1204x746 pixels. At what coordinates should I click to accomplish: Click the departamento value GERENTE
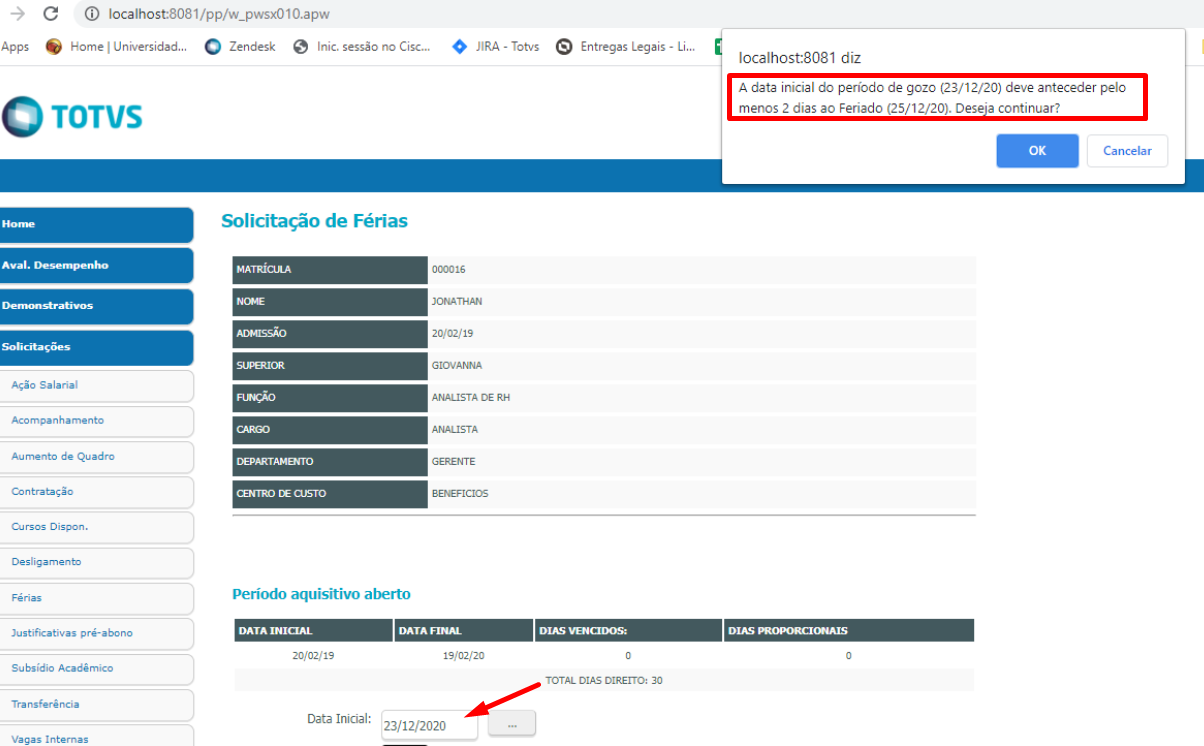click(x=454, y=462)
